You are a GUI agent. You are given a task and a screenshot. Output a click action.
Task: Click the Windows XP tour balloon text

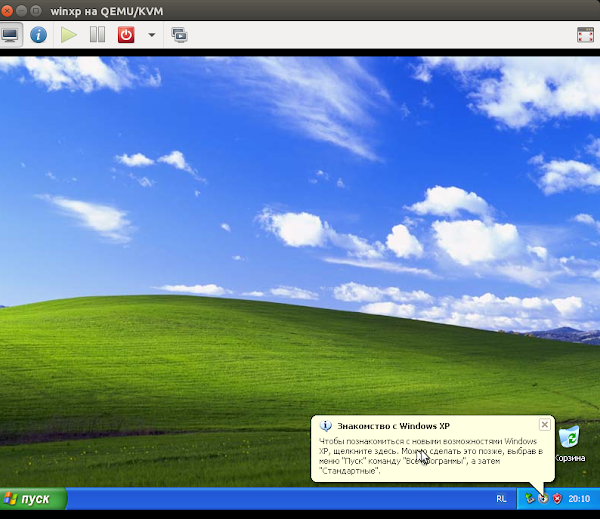[x=431, y=456]
